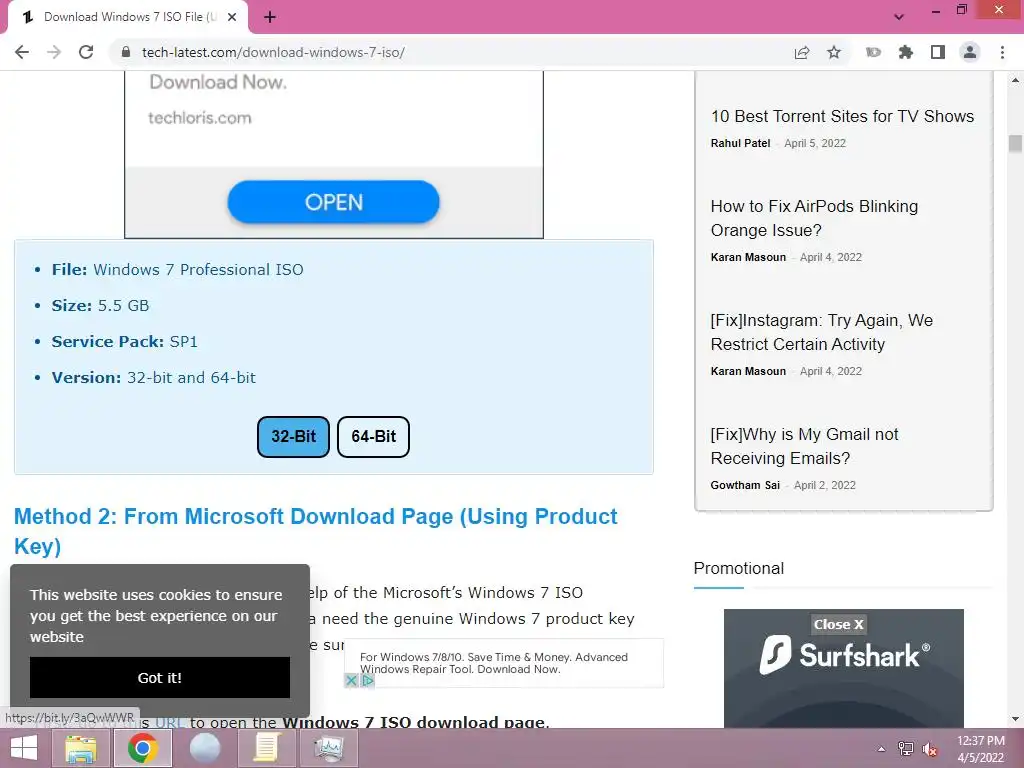Click 'File: Windows 7 Professional ISO'
1024x768 pixels.
click(x=177, y=270)
